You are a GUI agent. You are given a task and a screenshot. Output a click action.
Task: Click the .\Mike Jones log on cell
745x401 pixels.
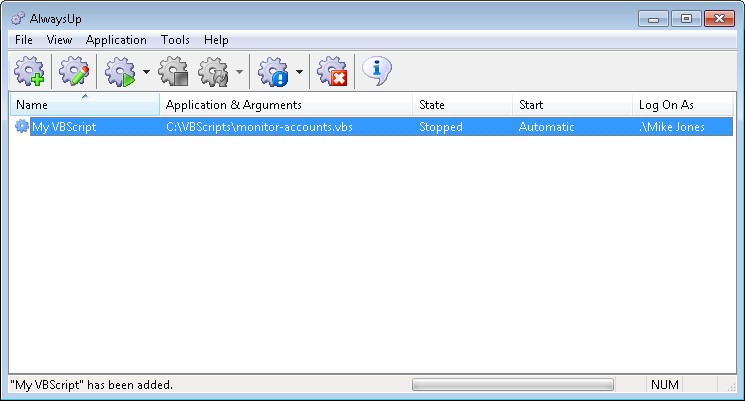click(x=672, y=127)
